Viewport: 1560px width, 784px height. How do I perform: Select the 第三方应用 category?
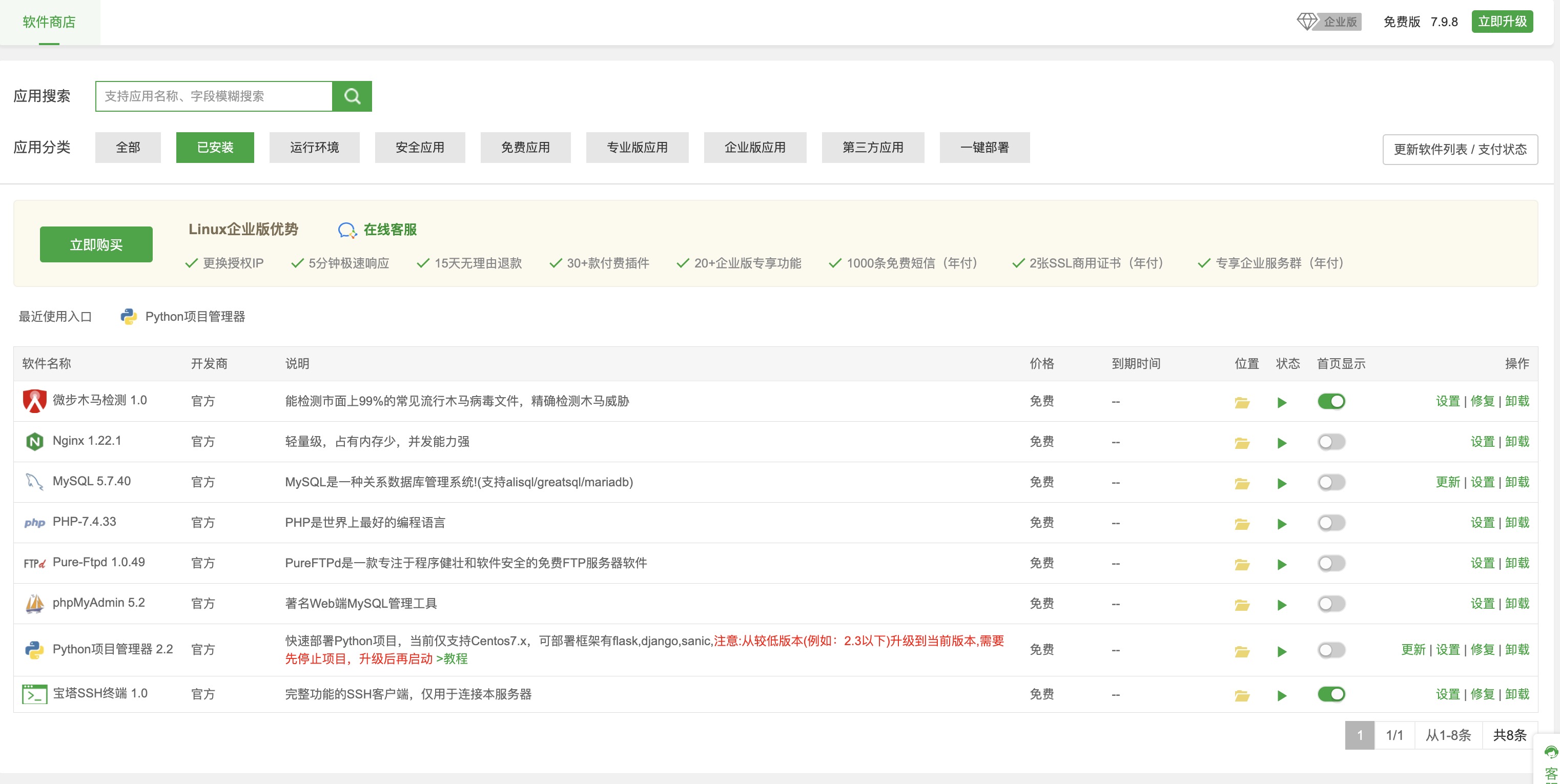873,148
